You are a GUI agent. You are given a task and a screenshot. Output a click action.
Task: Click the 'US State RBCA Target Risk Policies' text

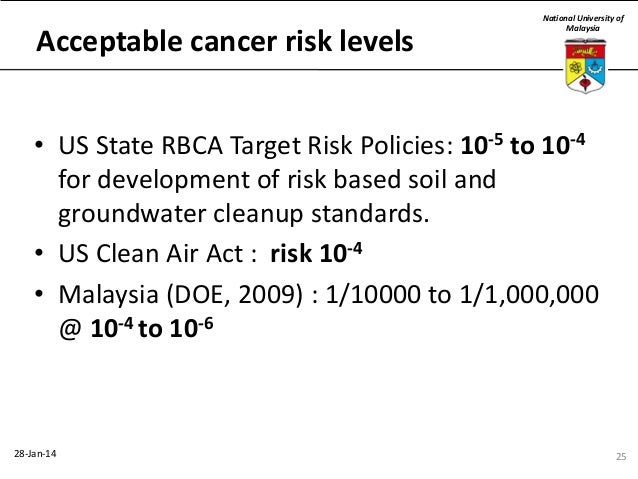click(253, 145)
